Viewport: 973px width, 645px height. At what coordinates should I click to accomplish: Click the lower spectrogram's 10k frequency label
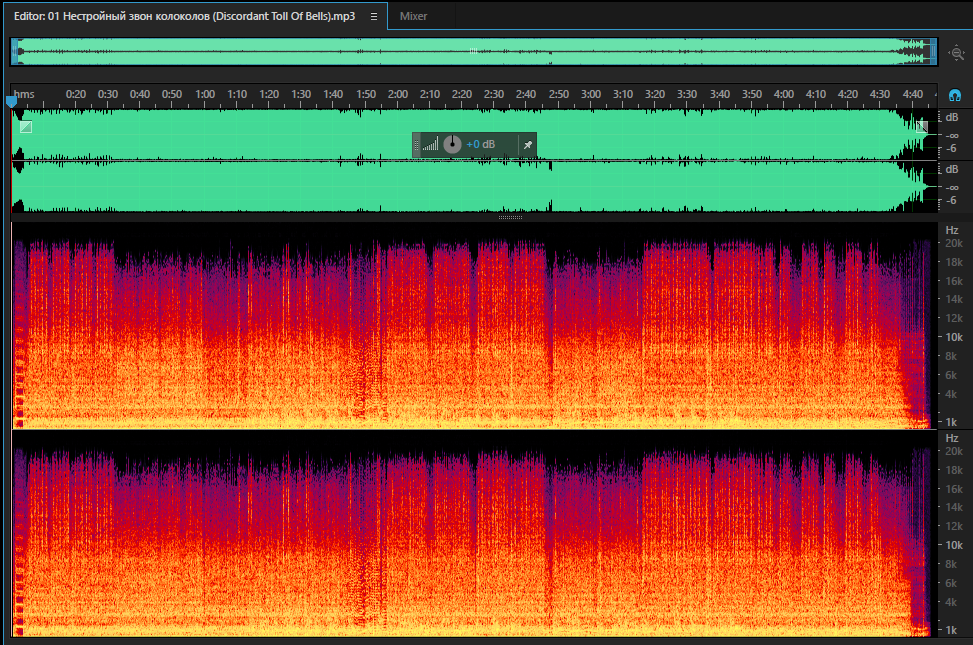pyautogui.click(x=954, y=545)
